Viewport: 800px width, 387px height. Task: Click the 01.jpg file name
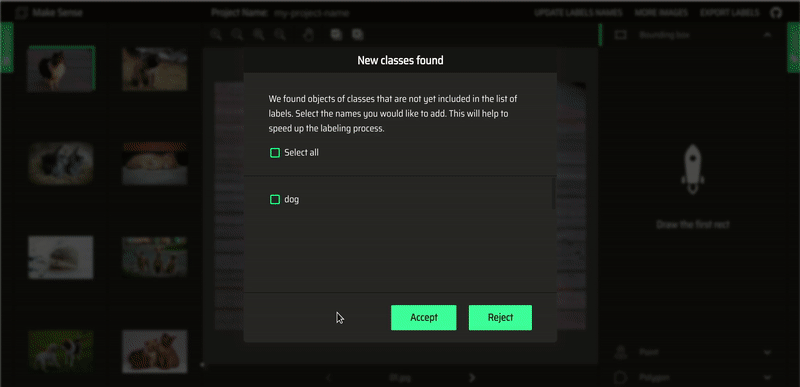[x=400, y=378]
